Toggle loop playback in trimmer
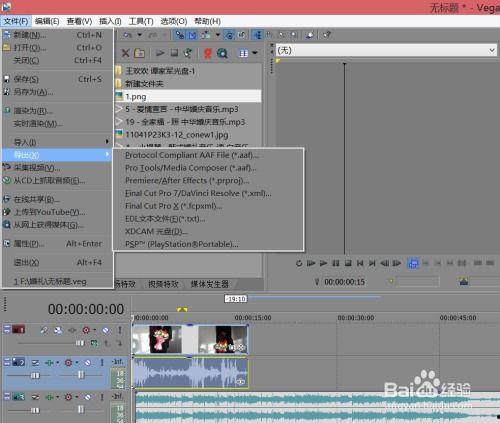The image size is (500, 423). coord(299,263)
